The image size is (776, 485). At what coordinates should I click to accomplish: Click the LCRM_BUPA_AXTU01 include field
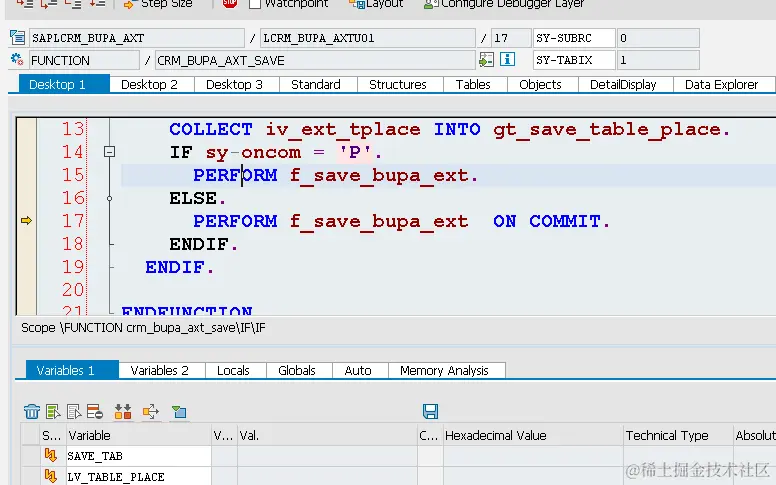[x=368, y=38]
